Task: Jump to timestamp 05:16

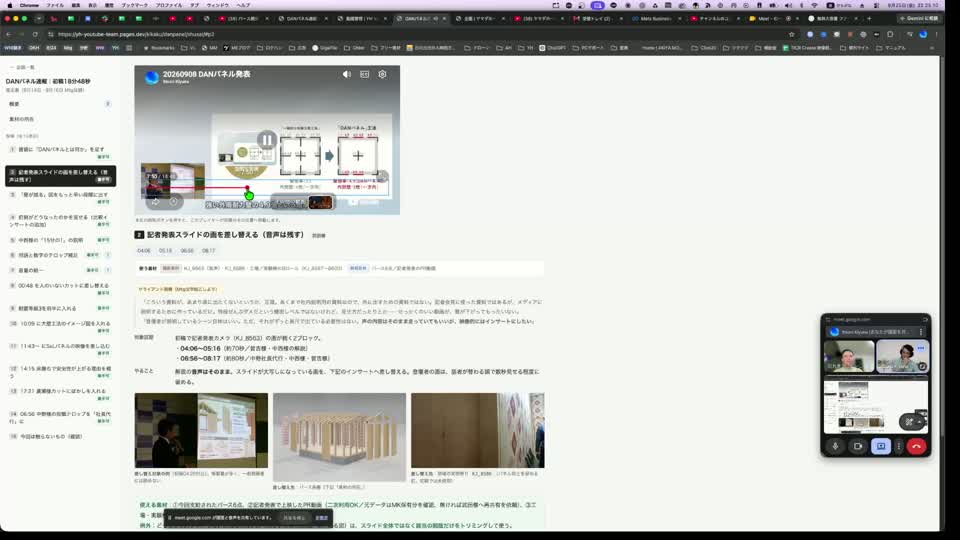Action: (165, 251)
